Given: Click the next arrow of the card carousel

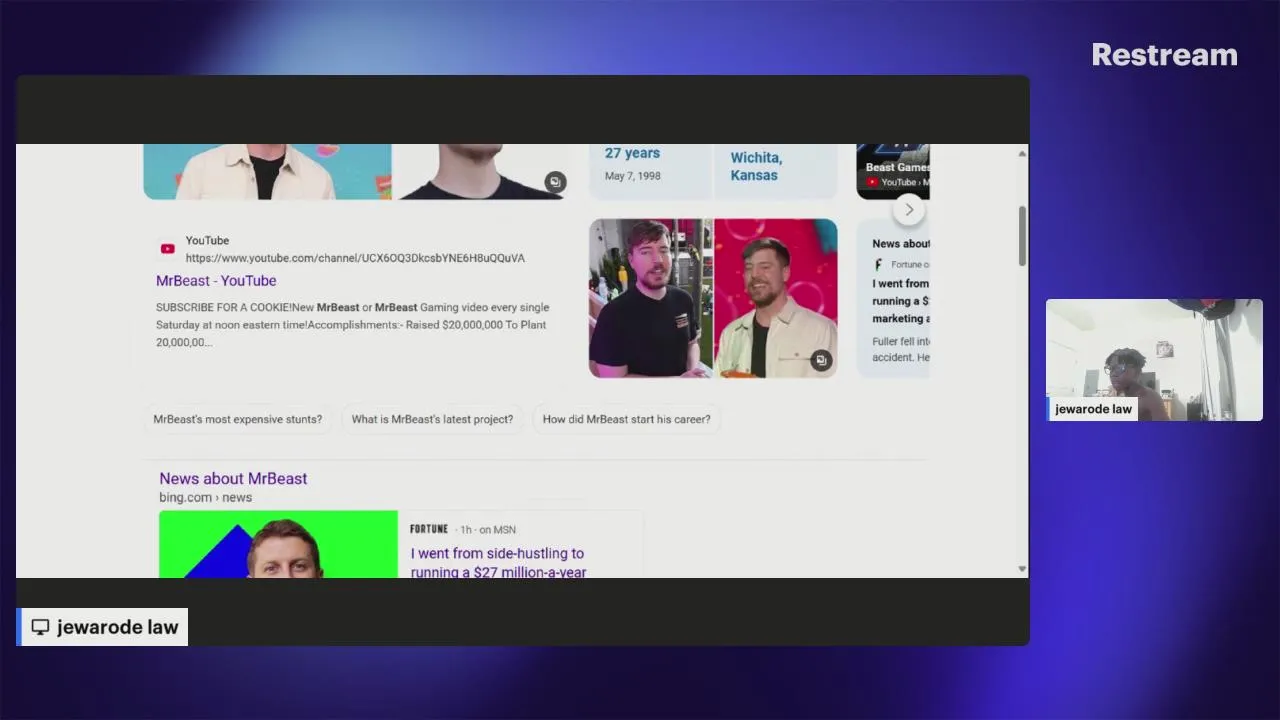Looking at the screenshot, I should (x=908, y=210).
